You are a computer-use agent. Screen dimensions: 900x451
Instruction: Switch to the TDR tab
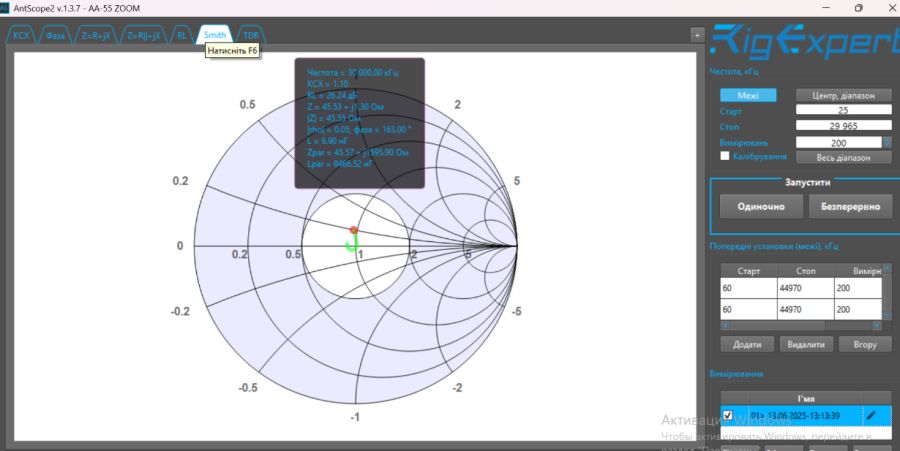click(x=250, y=35)
